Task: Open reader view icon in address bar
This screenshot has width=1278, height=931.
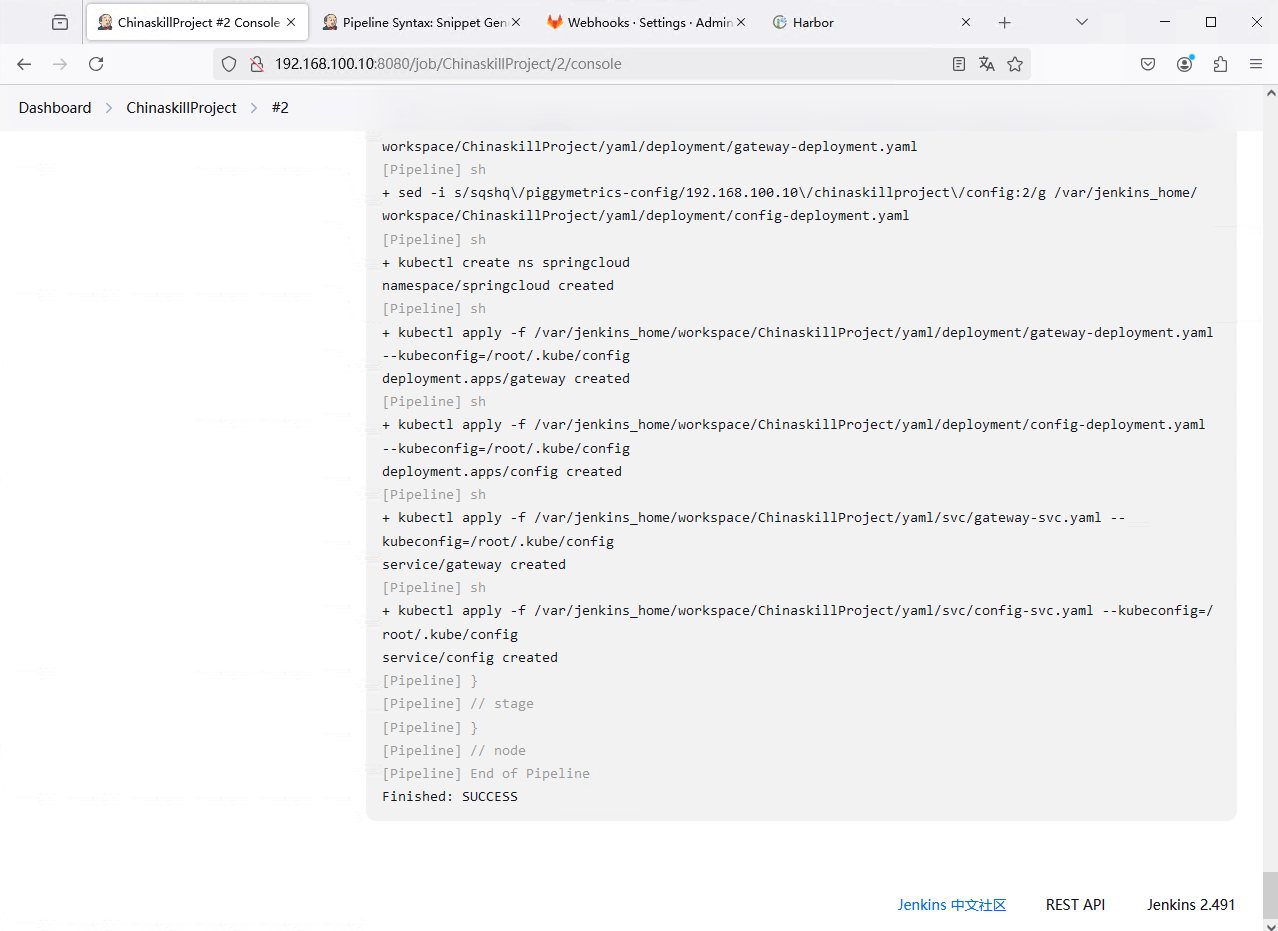Action: pos(959,64)
